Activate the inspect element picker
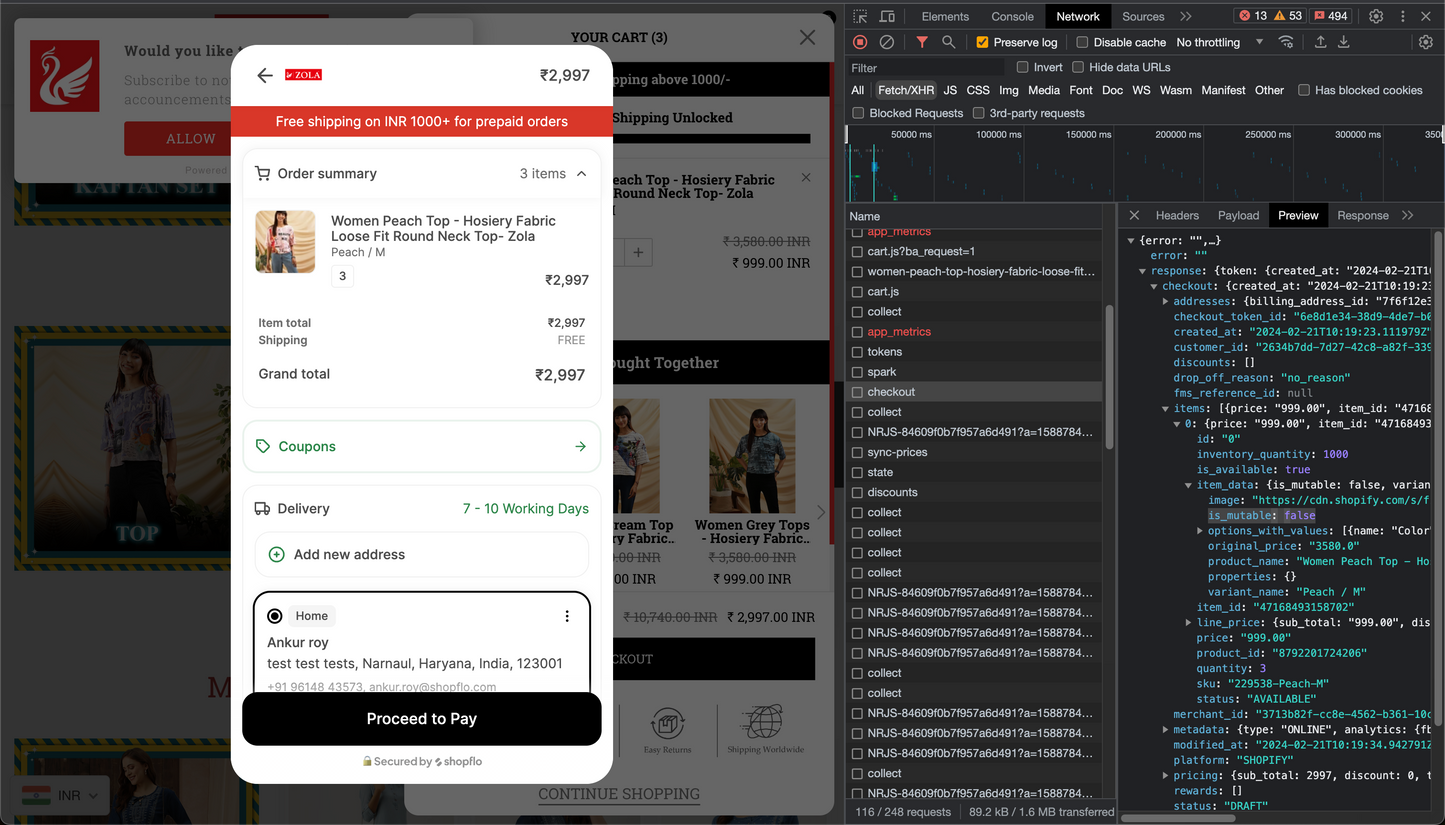 point(860,16)
